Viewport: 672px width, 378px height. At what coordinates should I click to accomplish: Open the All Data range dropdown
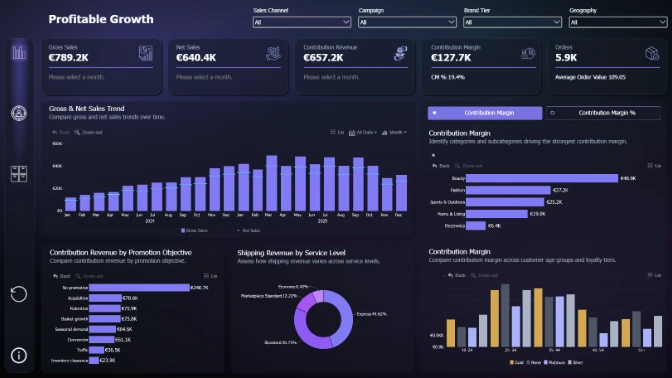coord(363,132)
